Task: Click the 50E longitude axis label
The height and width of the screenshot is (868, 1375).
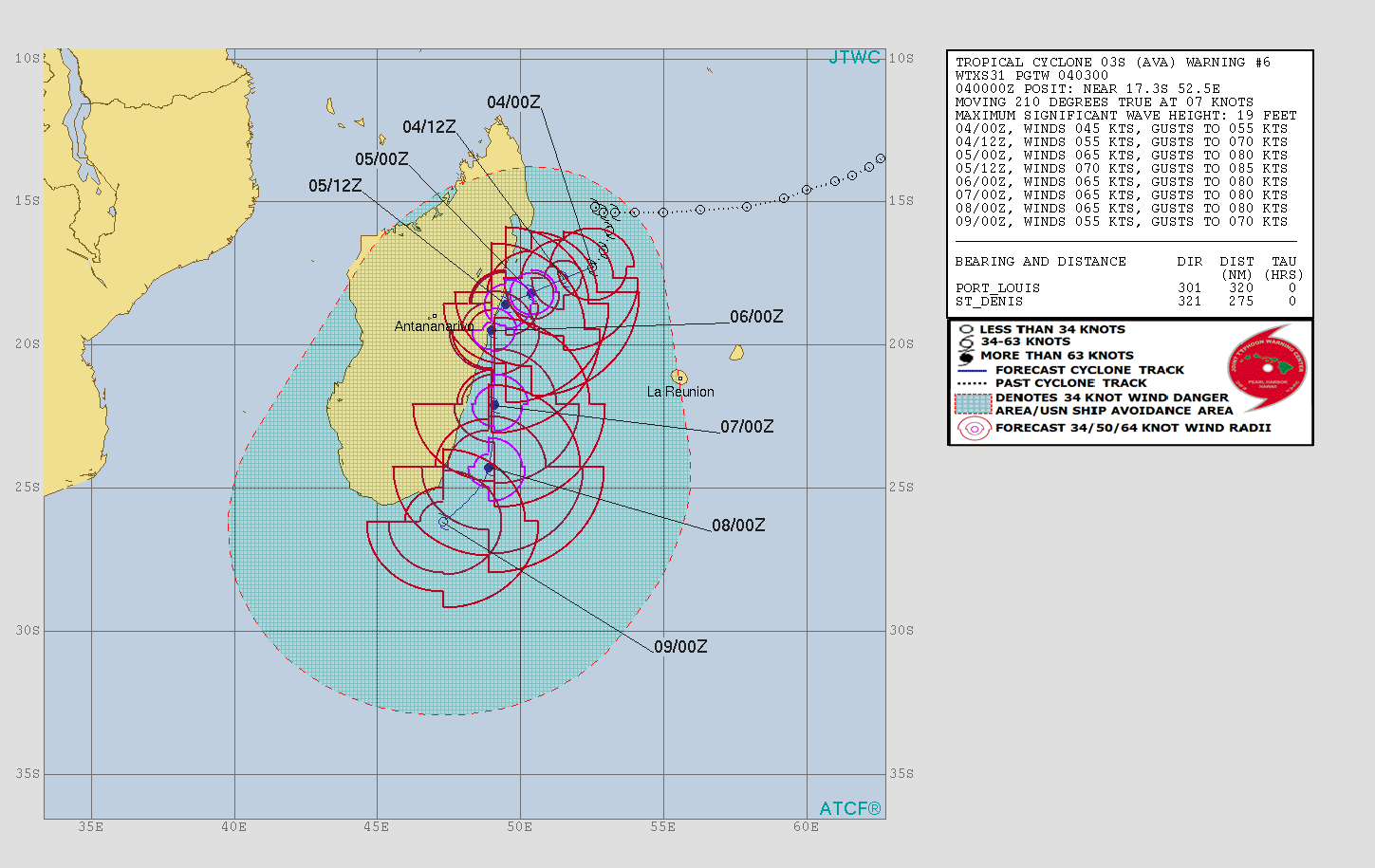Action: pos(520,827)
